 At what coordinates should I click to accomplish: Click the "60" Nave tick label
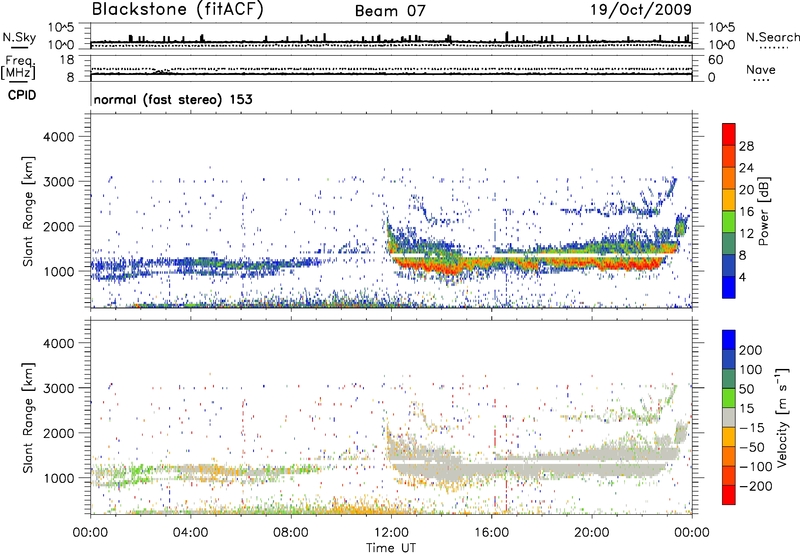pyautogui.click(x=715, y=60)
